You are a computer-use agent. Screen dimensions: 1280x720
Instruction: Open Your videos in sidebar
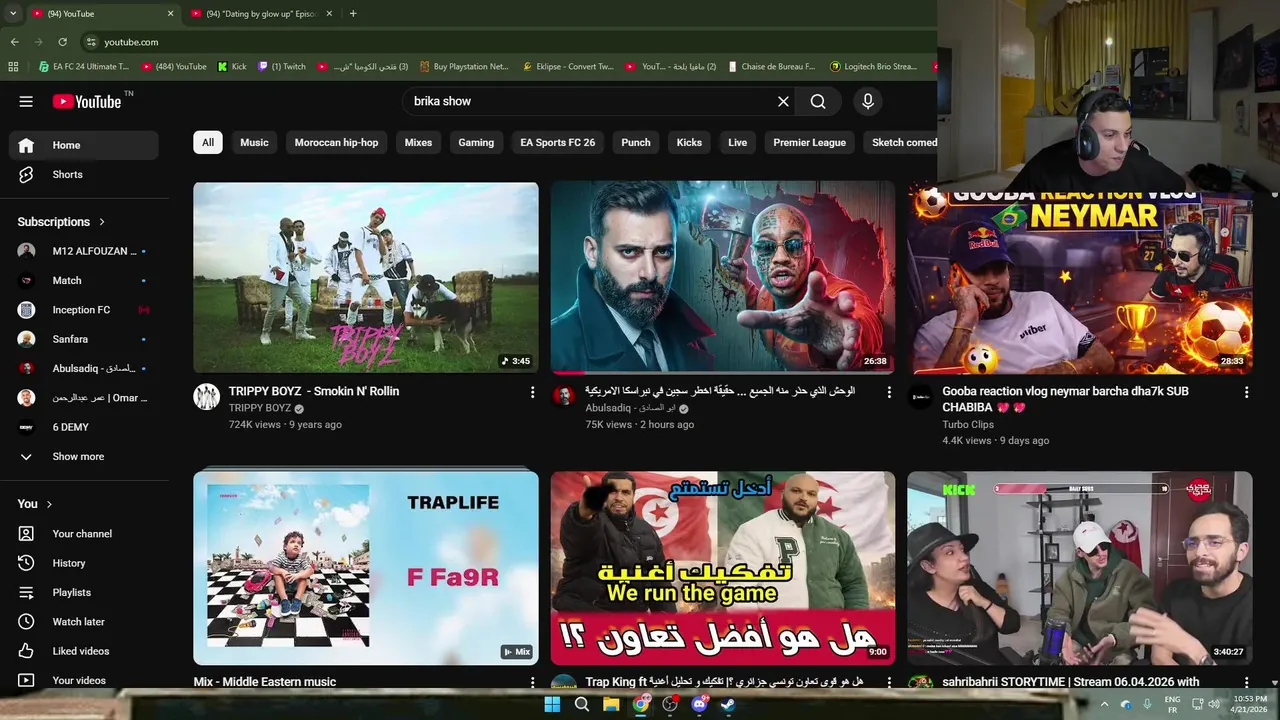coord(83,680)
